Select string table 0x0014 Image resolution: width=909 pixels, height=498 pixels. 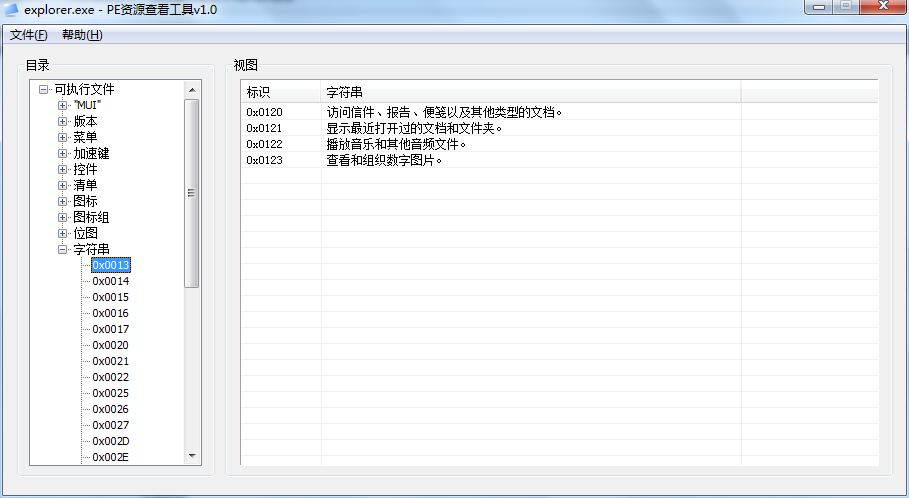[x=111, y=281]
